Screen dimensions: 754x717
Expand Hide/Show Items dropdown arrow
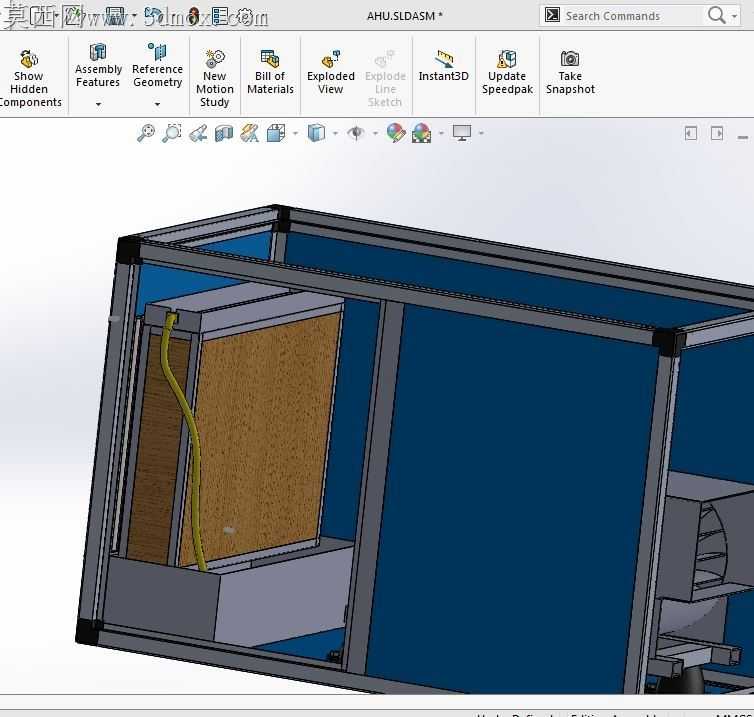[375, 133]
